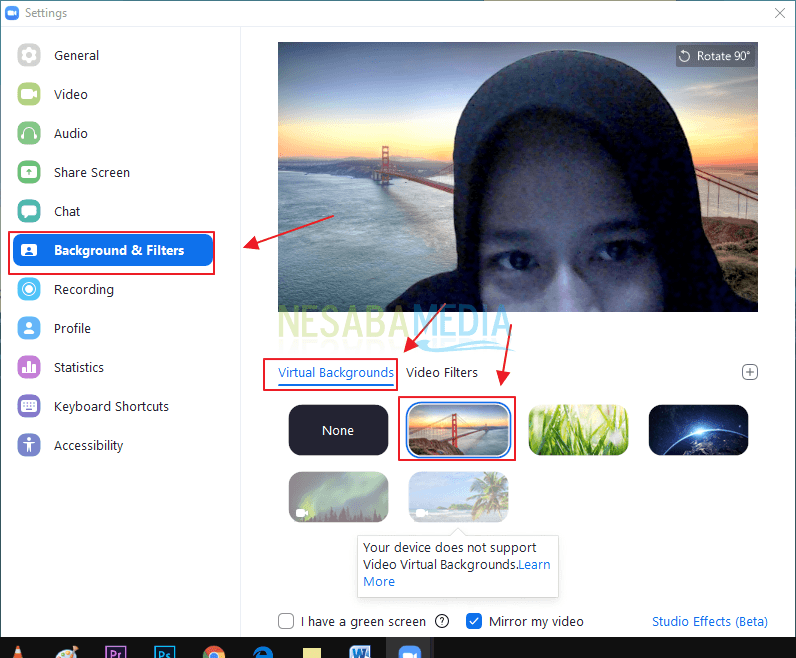Select the Virtual Backgrounds tab

[x=335, y=373]
